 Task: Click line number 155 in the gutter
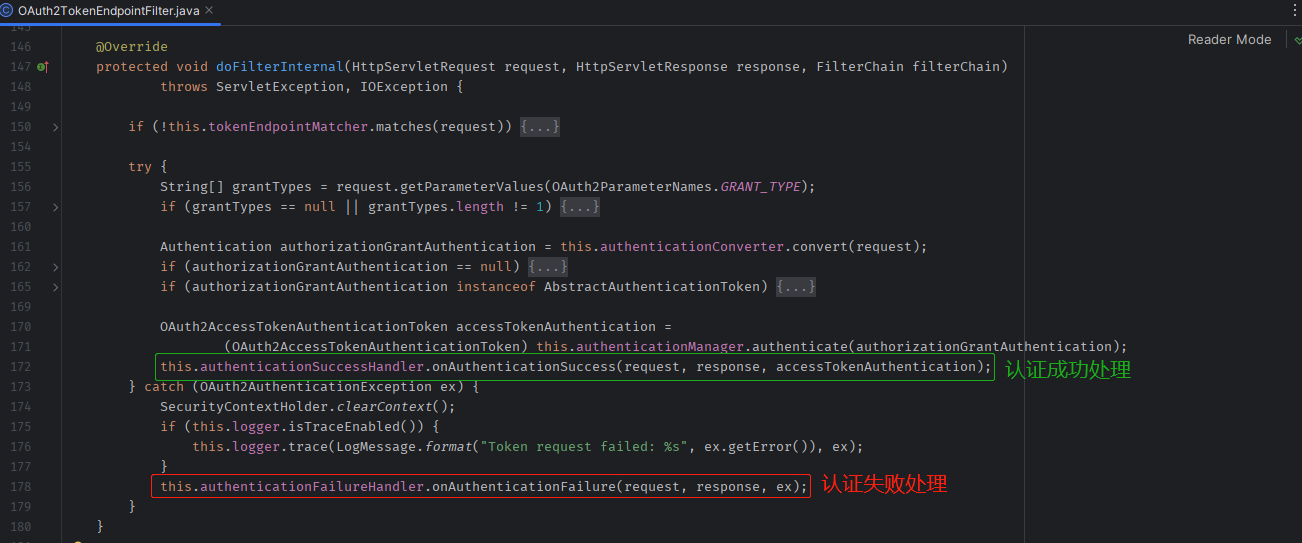(x=20, y=167)
